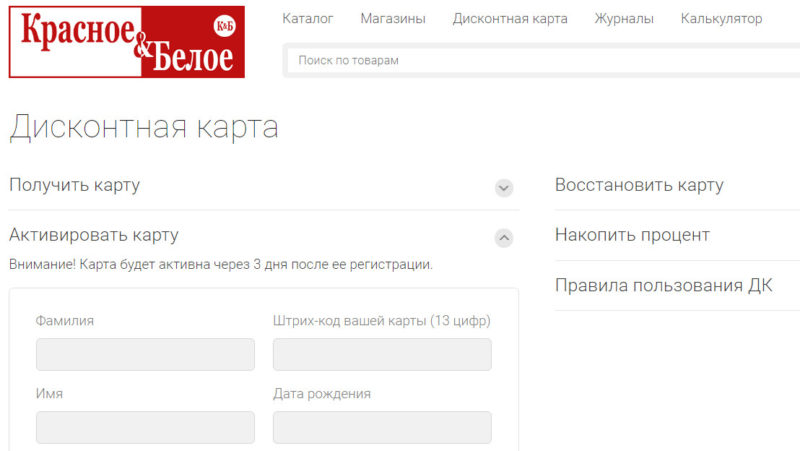The image size is (800, 451).
Task: Open the Накопить процент section
Action: pos(632,235)
